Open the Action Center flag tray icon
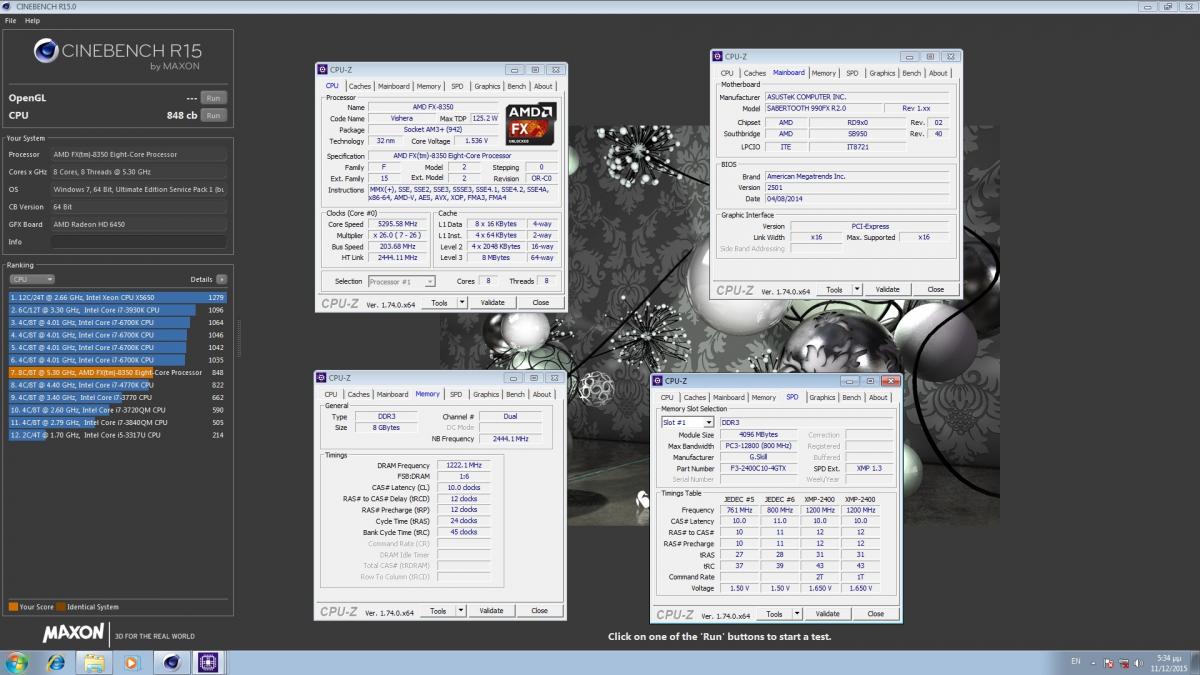Viewport: 1200px width, 675px height. pyautogui.click(x=1109, y=662)
